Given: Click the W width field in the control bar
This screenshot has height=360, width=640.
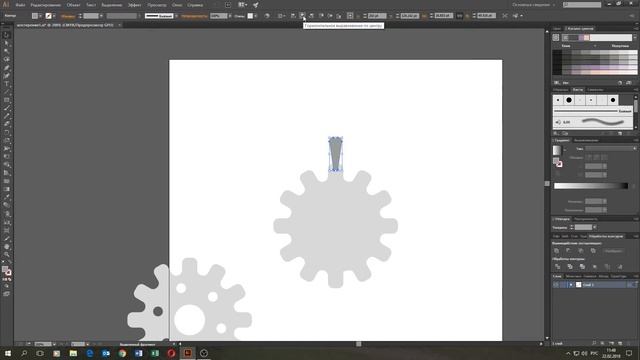Looking at the screenshot, I should pos(443,16).
